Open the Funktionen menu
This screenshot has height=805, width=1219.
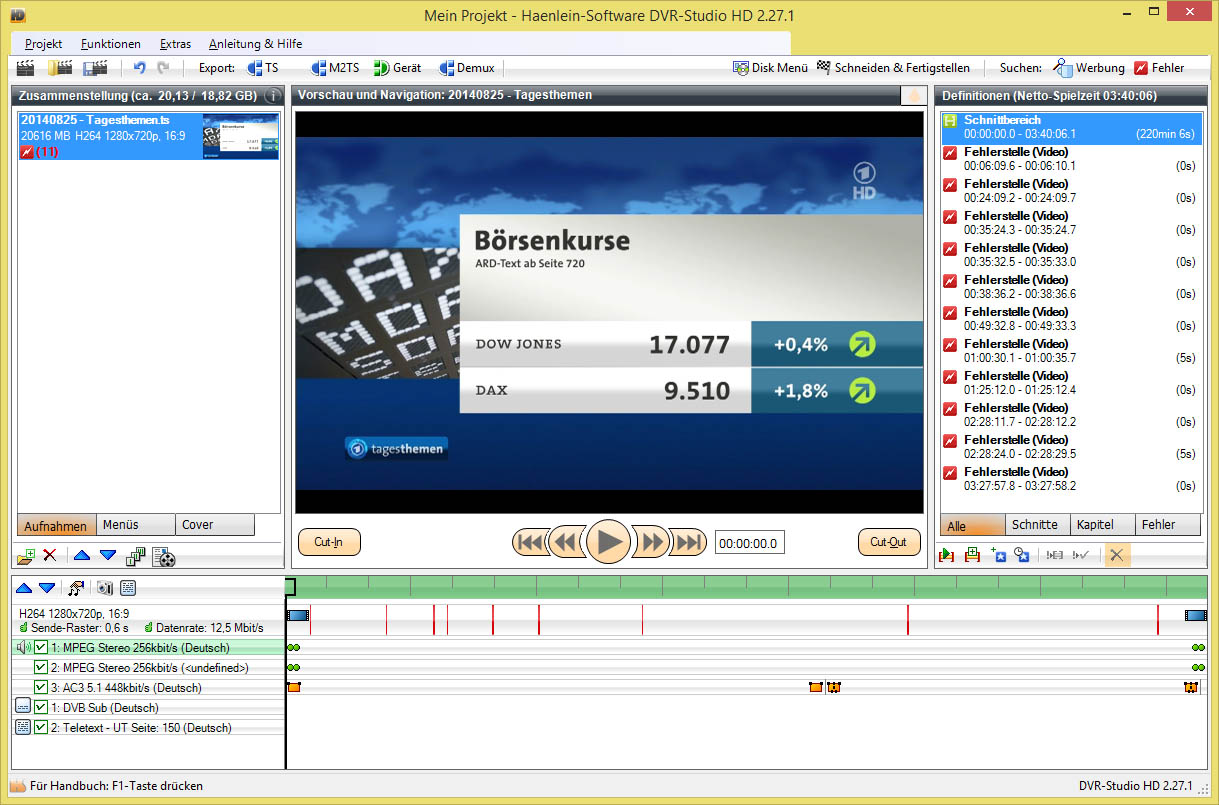(x=111, y=44)
